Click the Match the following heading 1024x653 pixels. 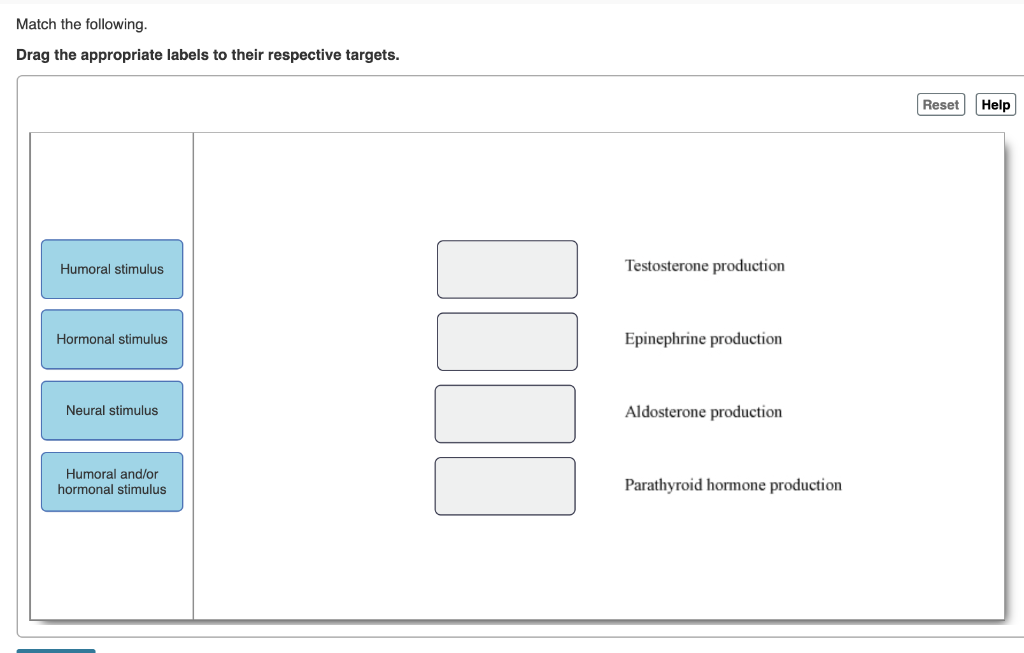(83, 24)
